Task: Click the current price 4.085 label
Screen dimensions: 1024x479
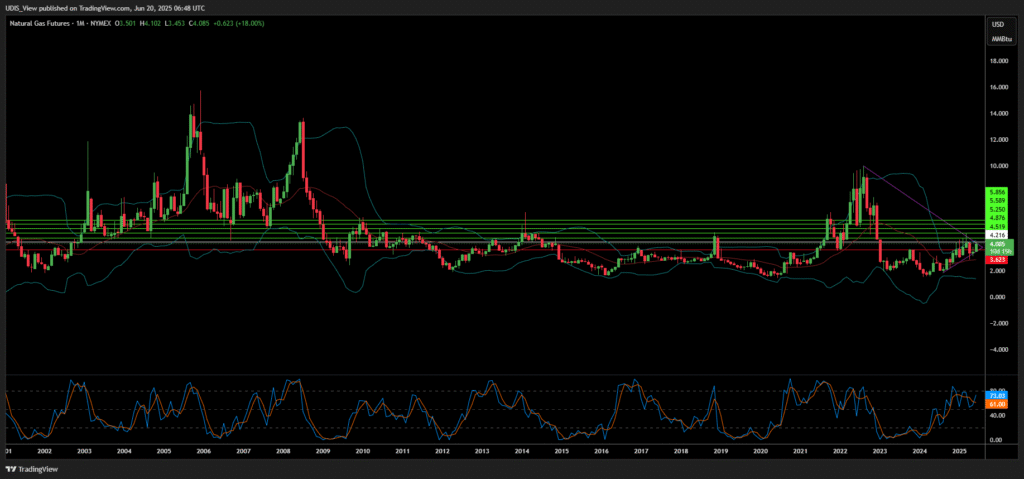Action: point(997,243)
